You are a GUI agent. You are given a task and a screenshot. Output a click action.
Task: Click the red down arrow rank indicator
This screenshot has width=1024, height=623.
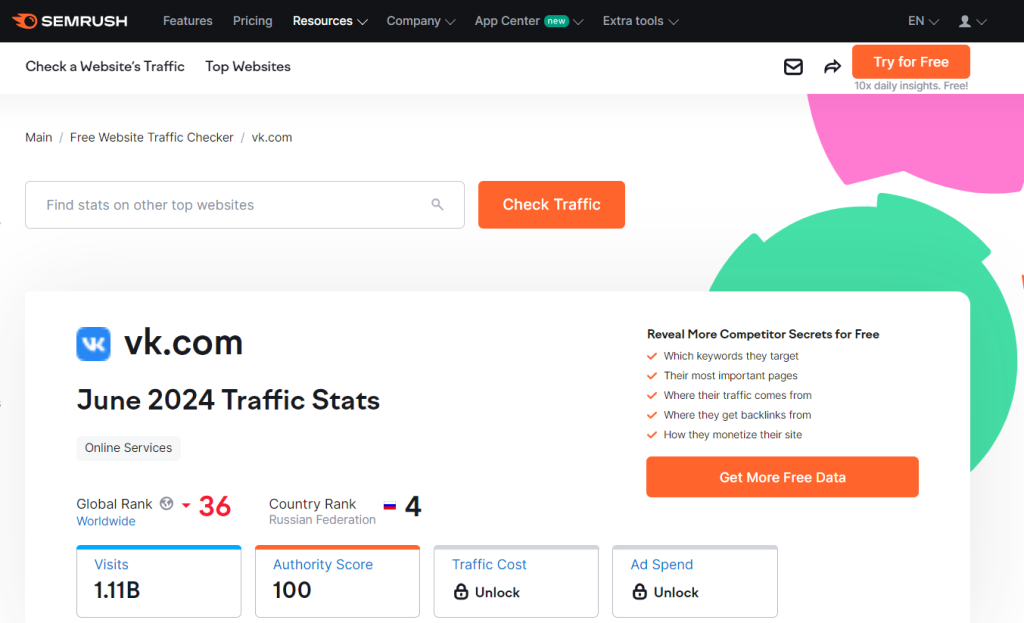pyautogui.click(x=186, y=505)
